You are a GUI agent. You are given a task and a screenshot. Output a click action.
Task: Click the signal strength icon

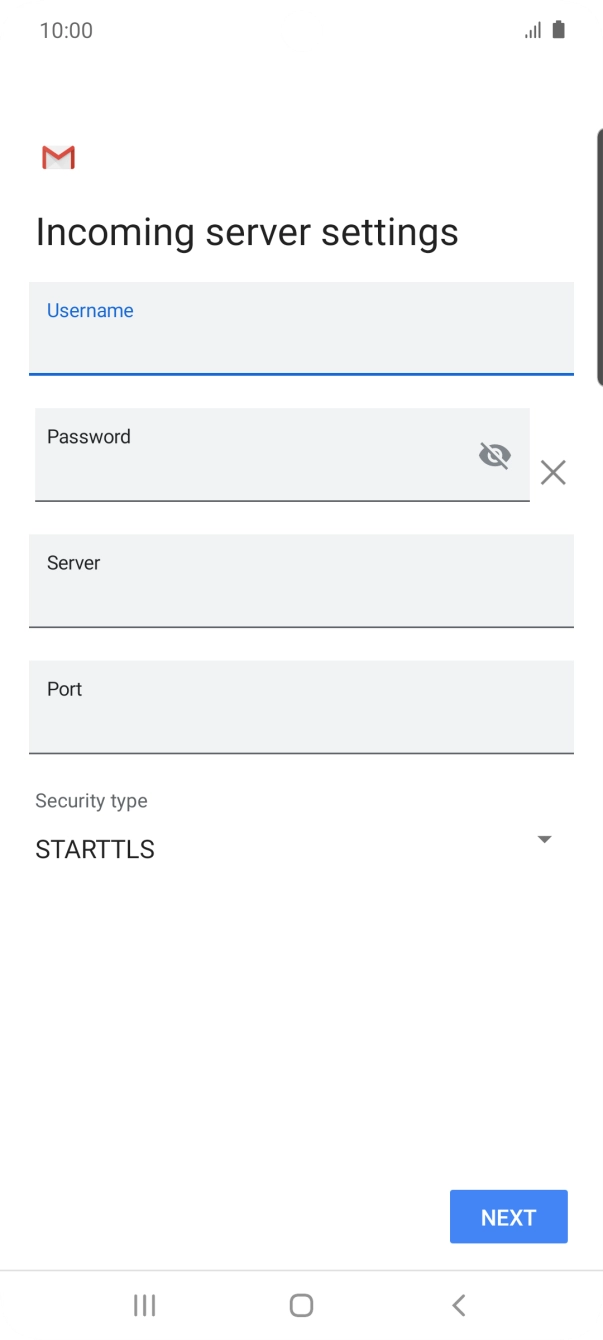coord(531,30)
